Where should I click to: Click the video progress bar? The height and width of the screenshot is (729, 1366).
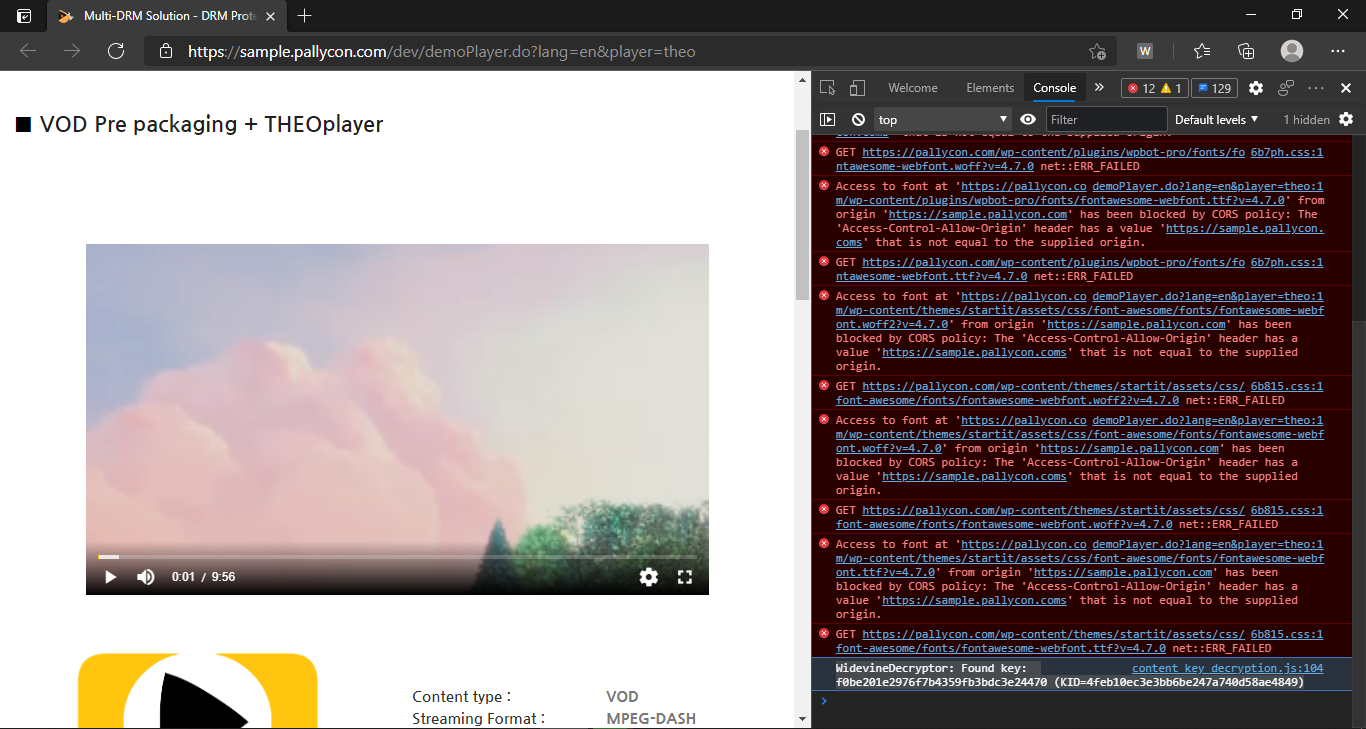pyautogui.click(x=397, y=557)
